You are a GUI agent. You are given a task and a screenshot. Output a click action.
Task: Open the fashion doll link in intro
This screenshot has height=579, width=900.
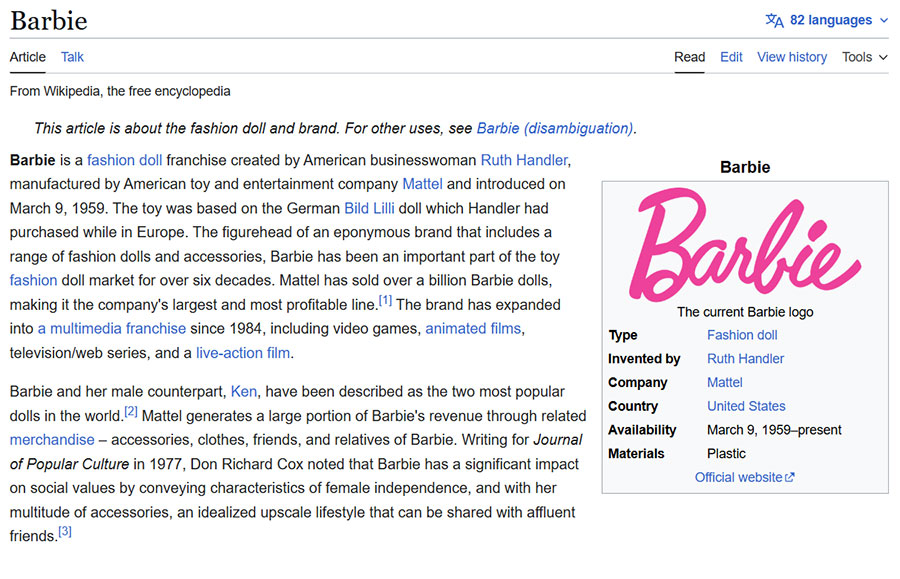(x=125, y=160)
